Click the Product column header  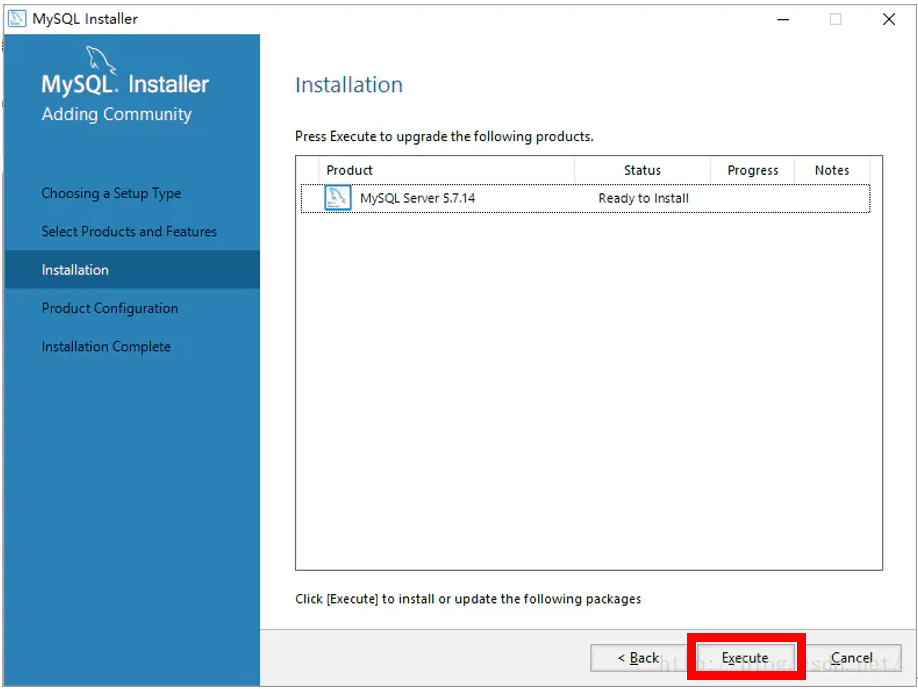pyautogui.click(x=350, y=170)
